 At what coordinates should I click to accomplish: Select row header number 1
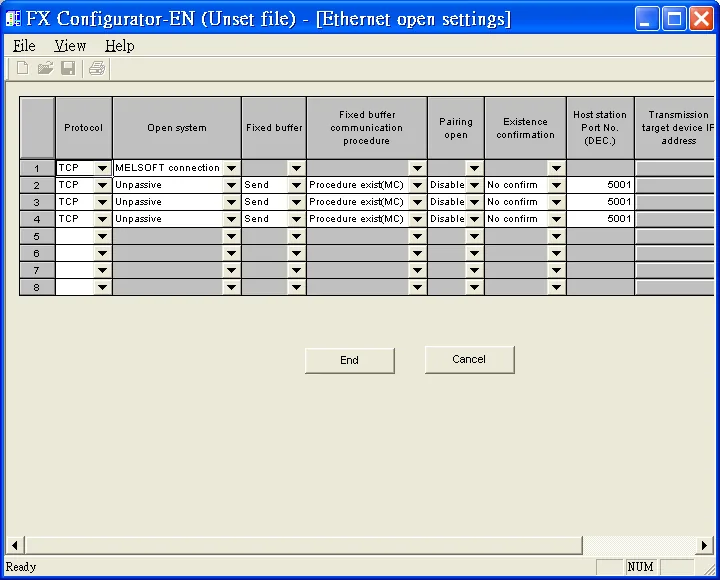click(x=37, y=168)
